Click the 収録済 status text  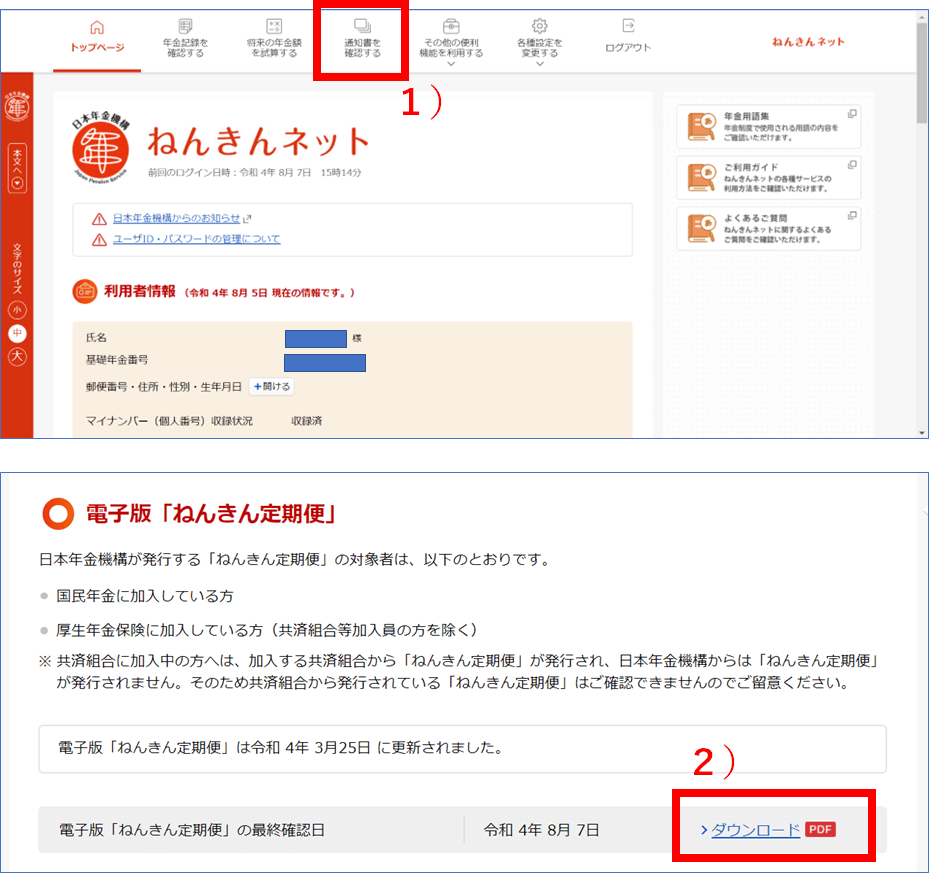pyautogui.click(x=306, y=421)
